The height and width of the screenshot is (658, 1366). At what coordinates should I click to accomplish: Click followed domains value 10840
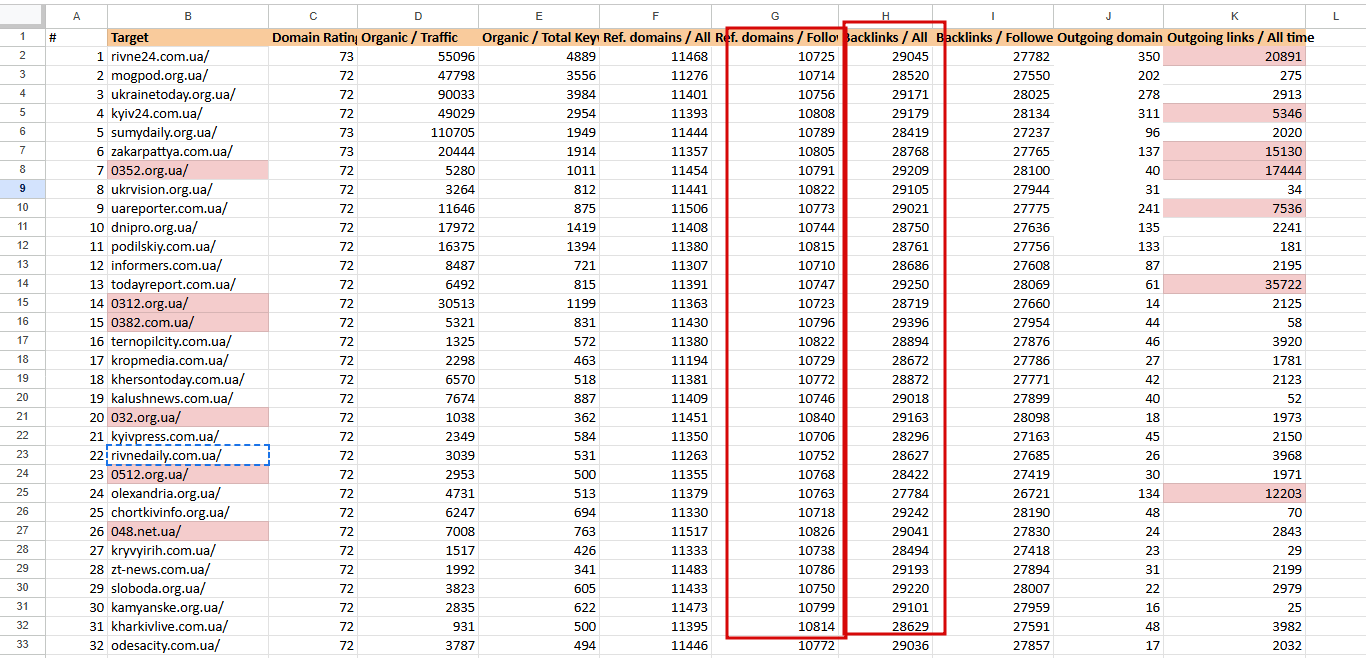click(x=774, y=417)
